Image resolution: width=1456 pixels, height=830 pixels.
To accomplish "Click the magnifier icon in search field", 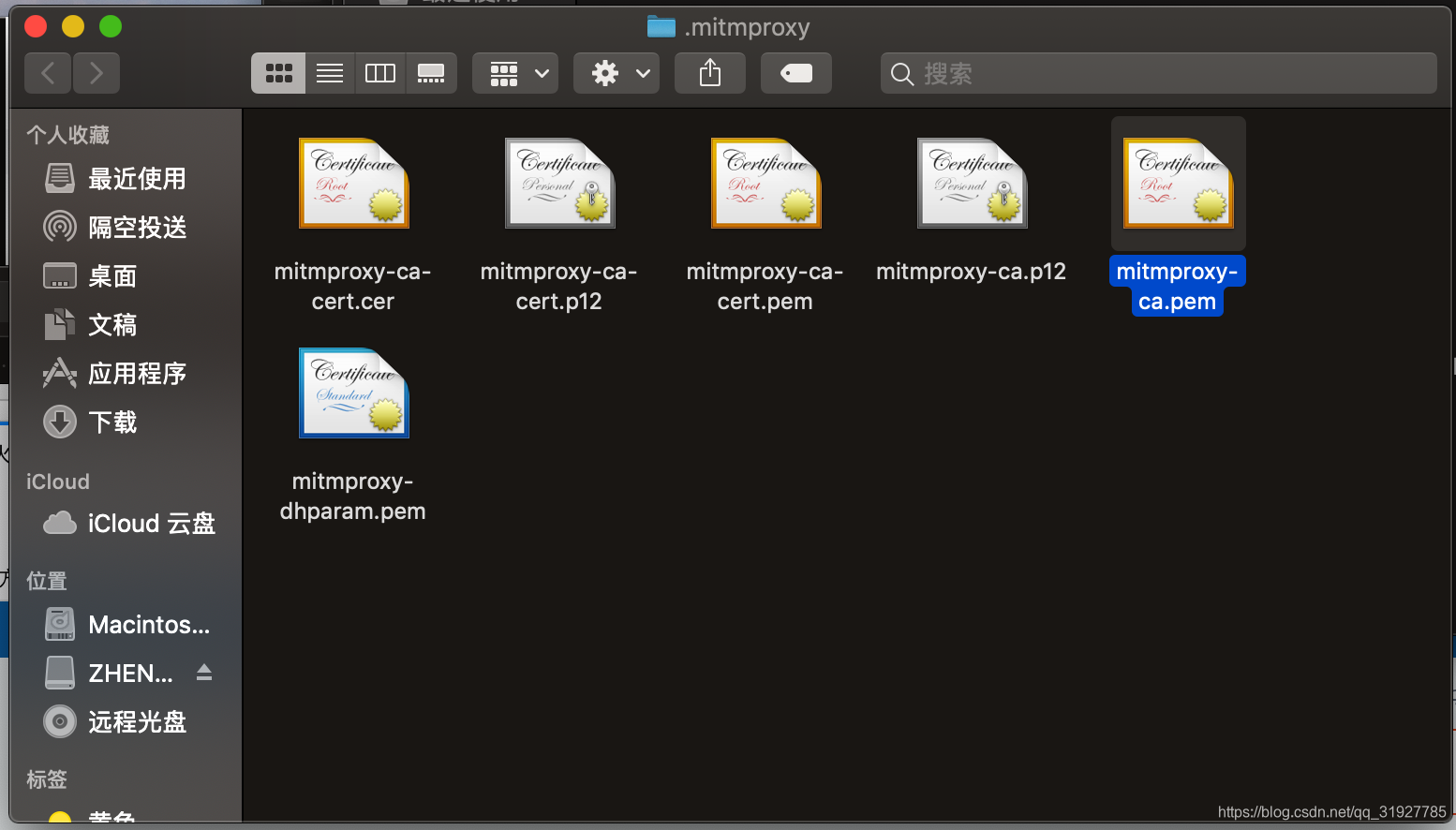I will coord(902,74).
